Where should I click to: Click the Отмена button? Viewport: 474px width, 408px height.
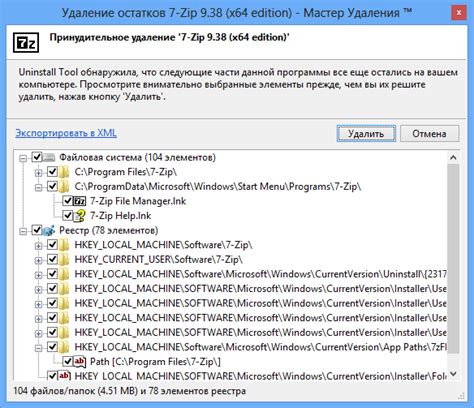(x=429, y=134)
